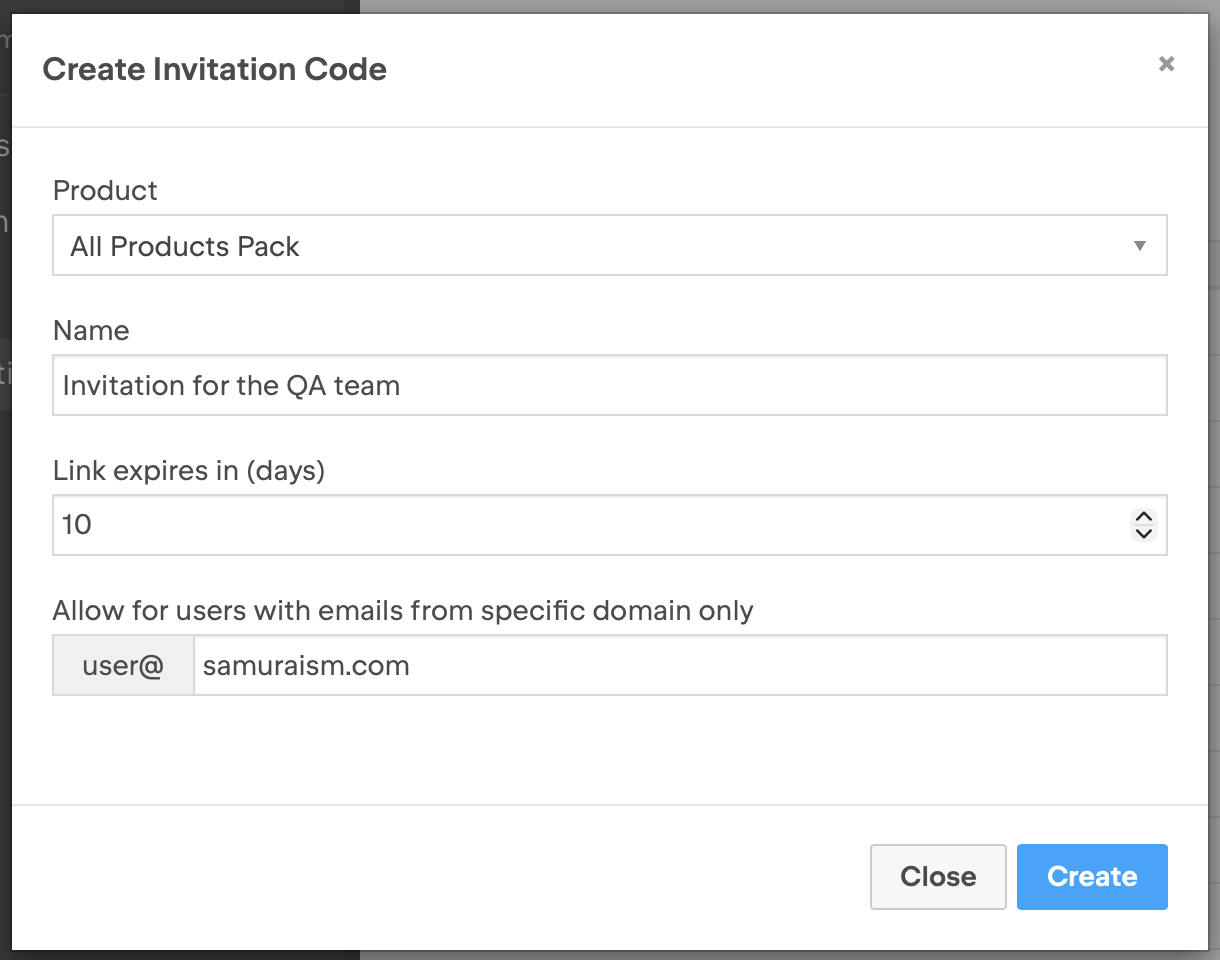Click the Product field label

pos(105,190)
